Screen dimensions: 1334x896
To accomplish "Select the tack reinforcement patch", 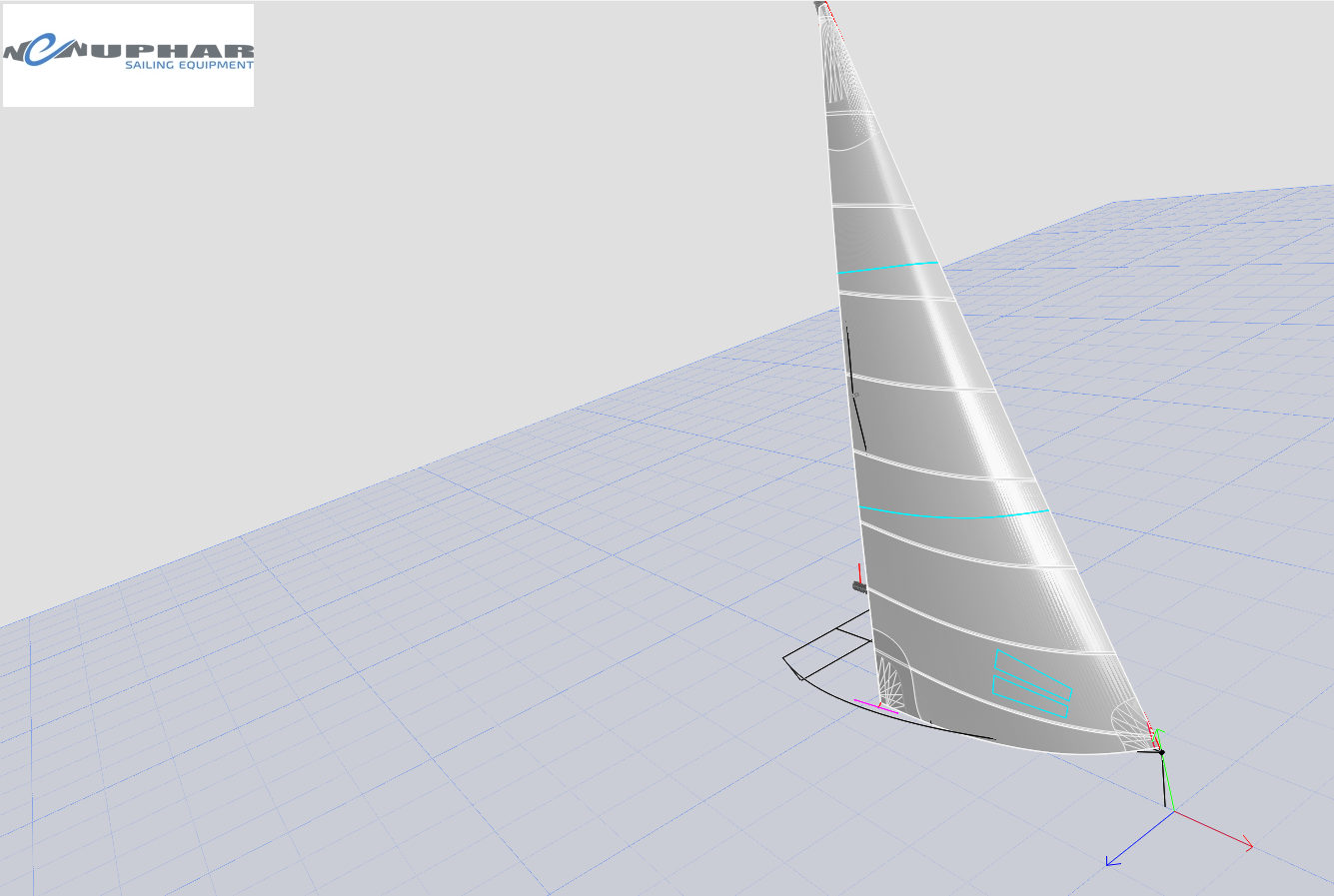I will 1131,726.
